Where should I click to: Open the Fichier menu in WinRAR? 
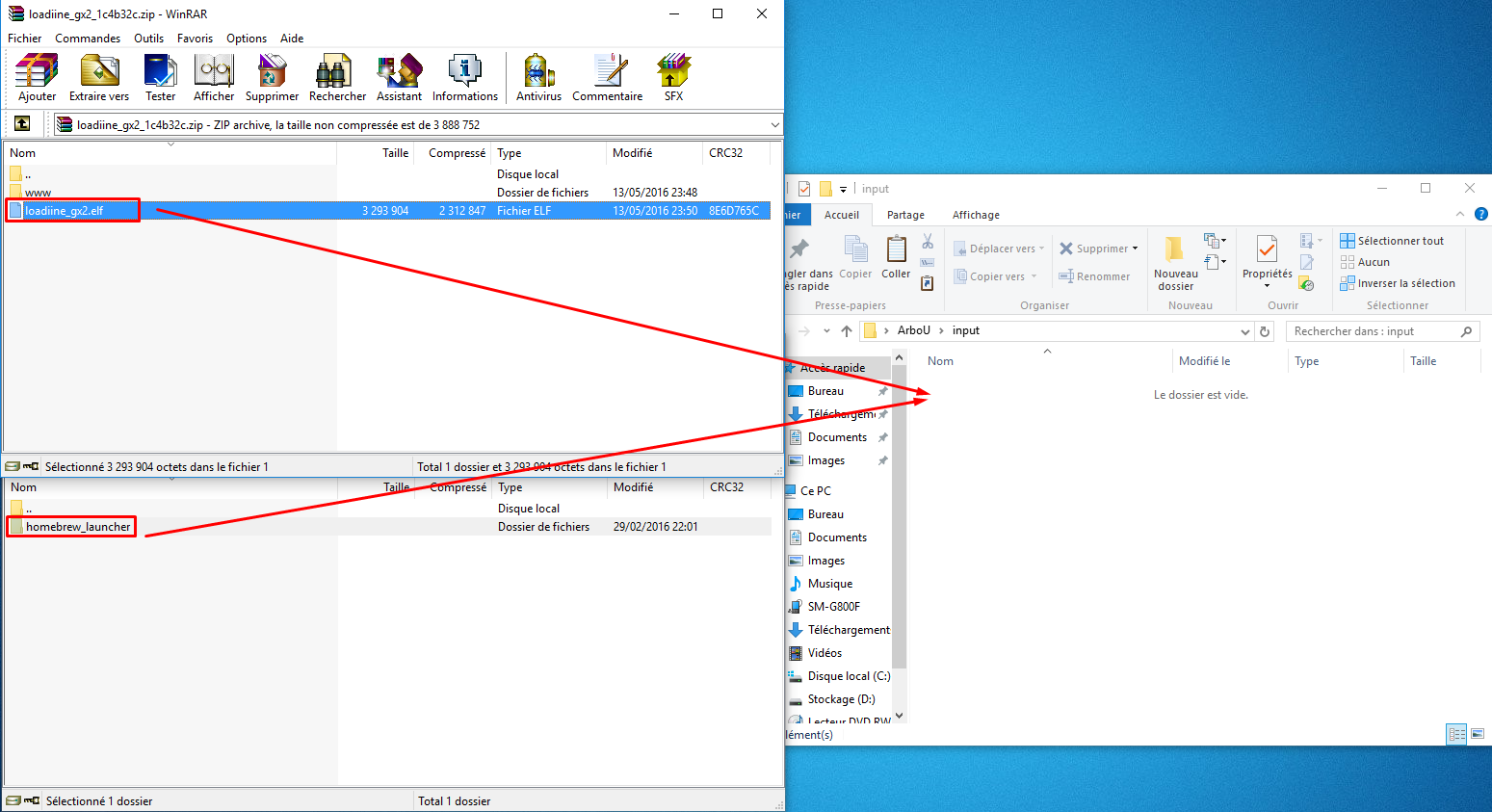pyautogui.click(x=24, y=39)
